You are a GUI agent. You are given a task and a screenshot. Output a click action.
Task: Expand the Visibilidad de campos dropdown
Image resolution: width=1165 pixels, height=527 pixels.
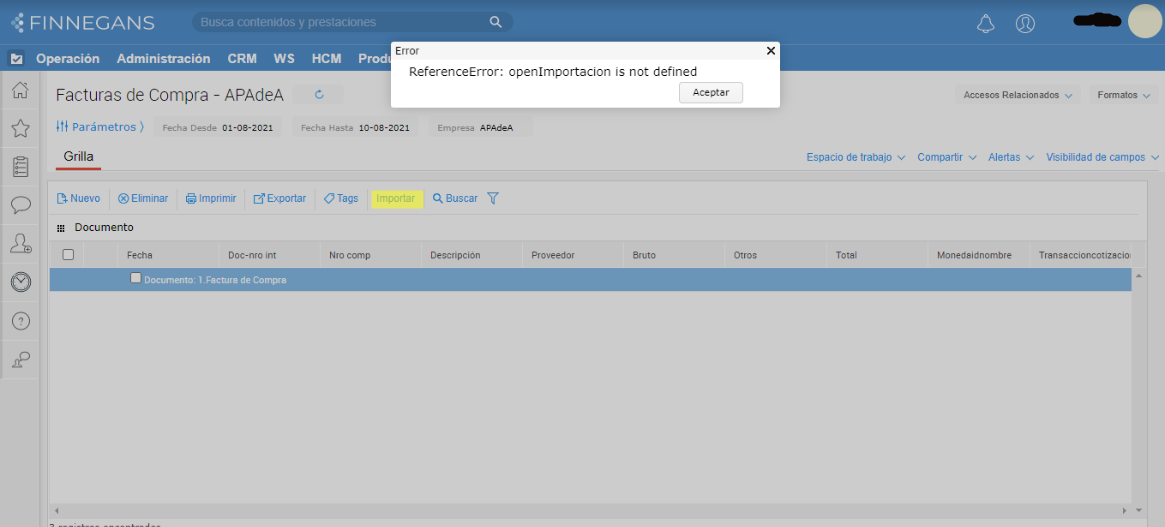point(1102,158)
